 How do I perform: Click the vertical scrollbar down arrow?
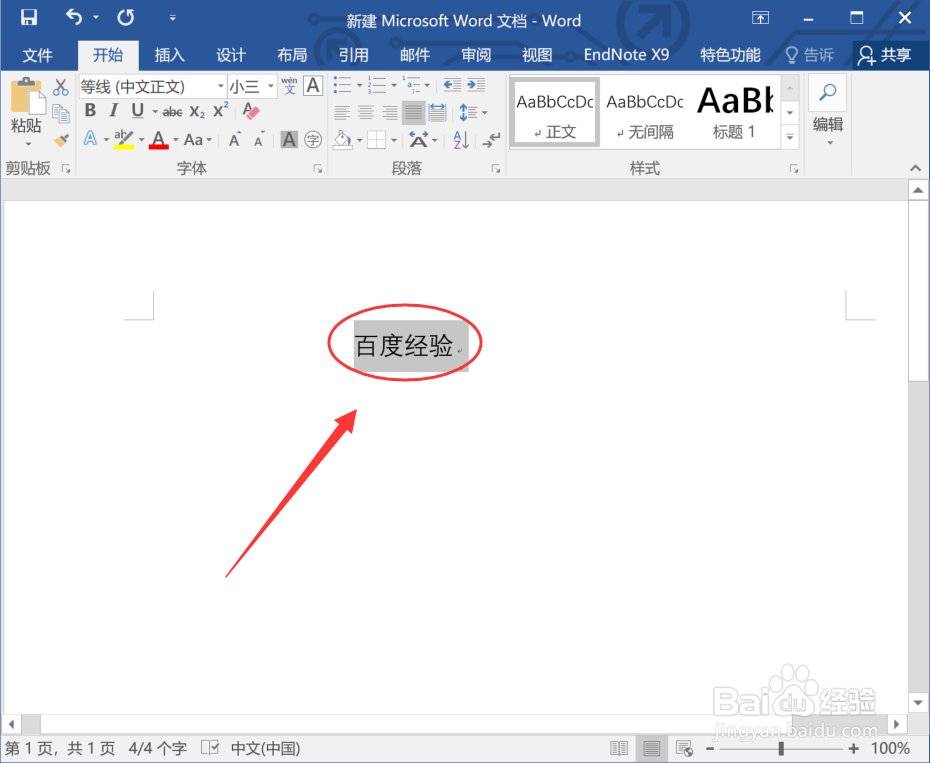click(918, 703)
